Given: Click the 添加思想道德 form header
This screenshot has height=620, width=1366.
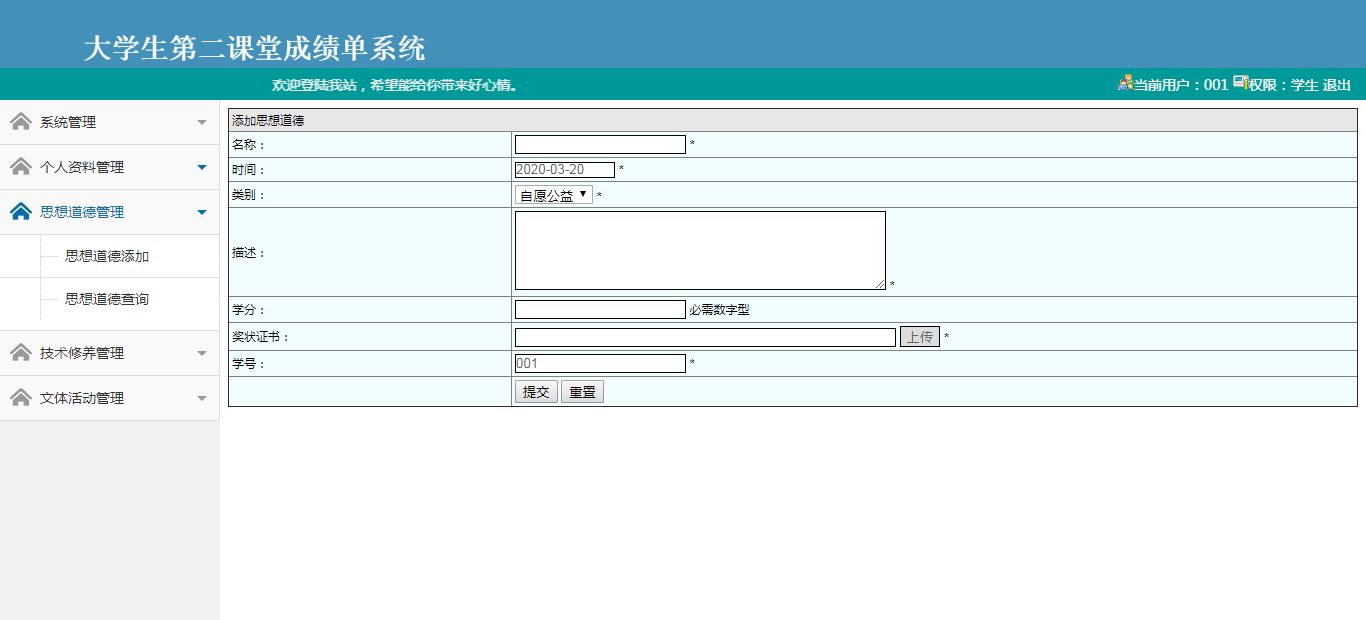Looking at the screenshot, I should coord(268,120).
